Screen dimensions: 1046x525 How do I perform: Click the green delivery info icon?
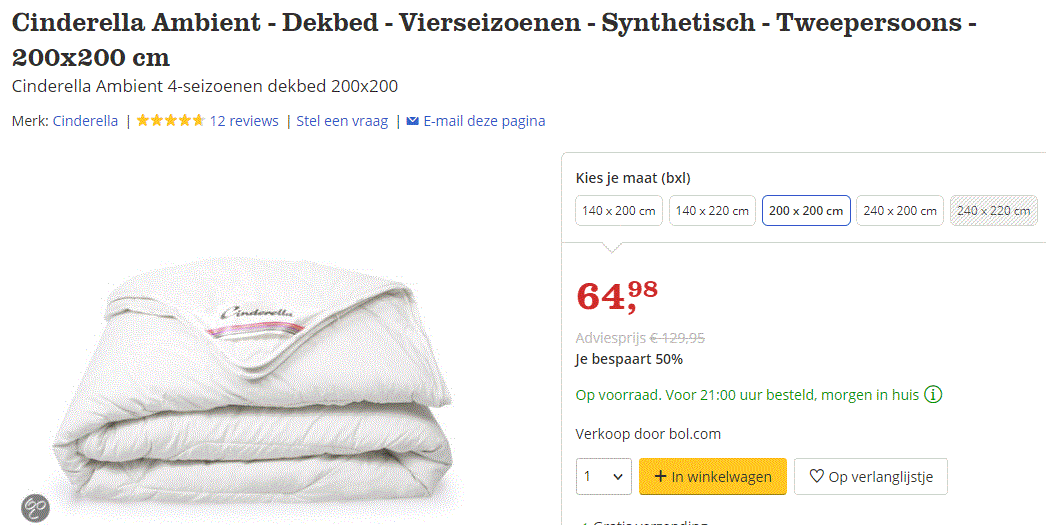(933, 394)
